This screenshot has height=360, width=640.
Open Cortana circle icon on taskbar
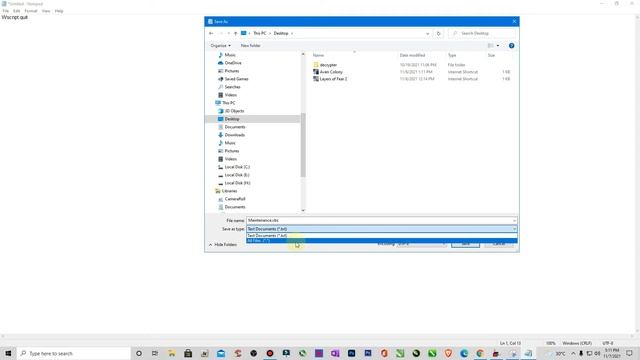(x=139, y=353)
